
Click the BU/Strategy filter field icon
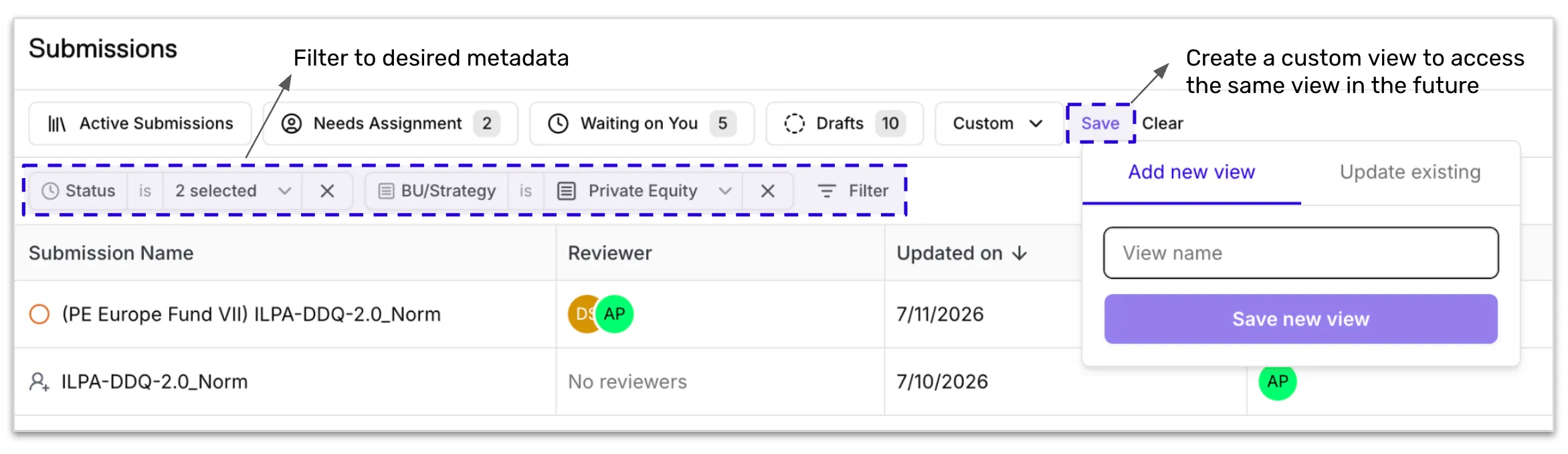coord(386,192)
